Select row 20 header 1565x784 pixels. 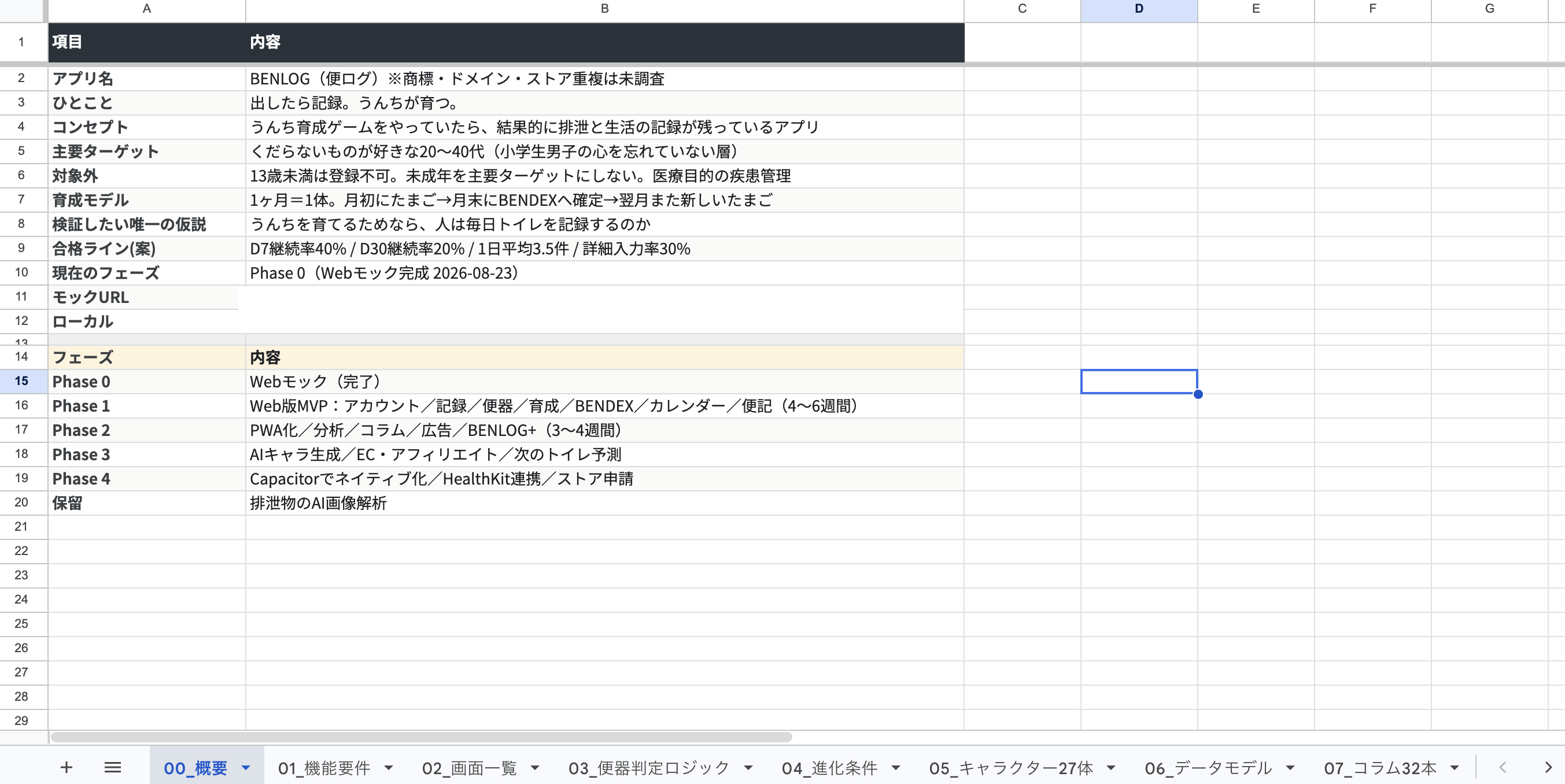(x=22, y=503)
